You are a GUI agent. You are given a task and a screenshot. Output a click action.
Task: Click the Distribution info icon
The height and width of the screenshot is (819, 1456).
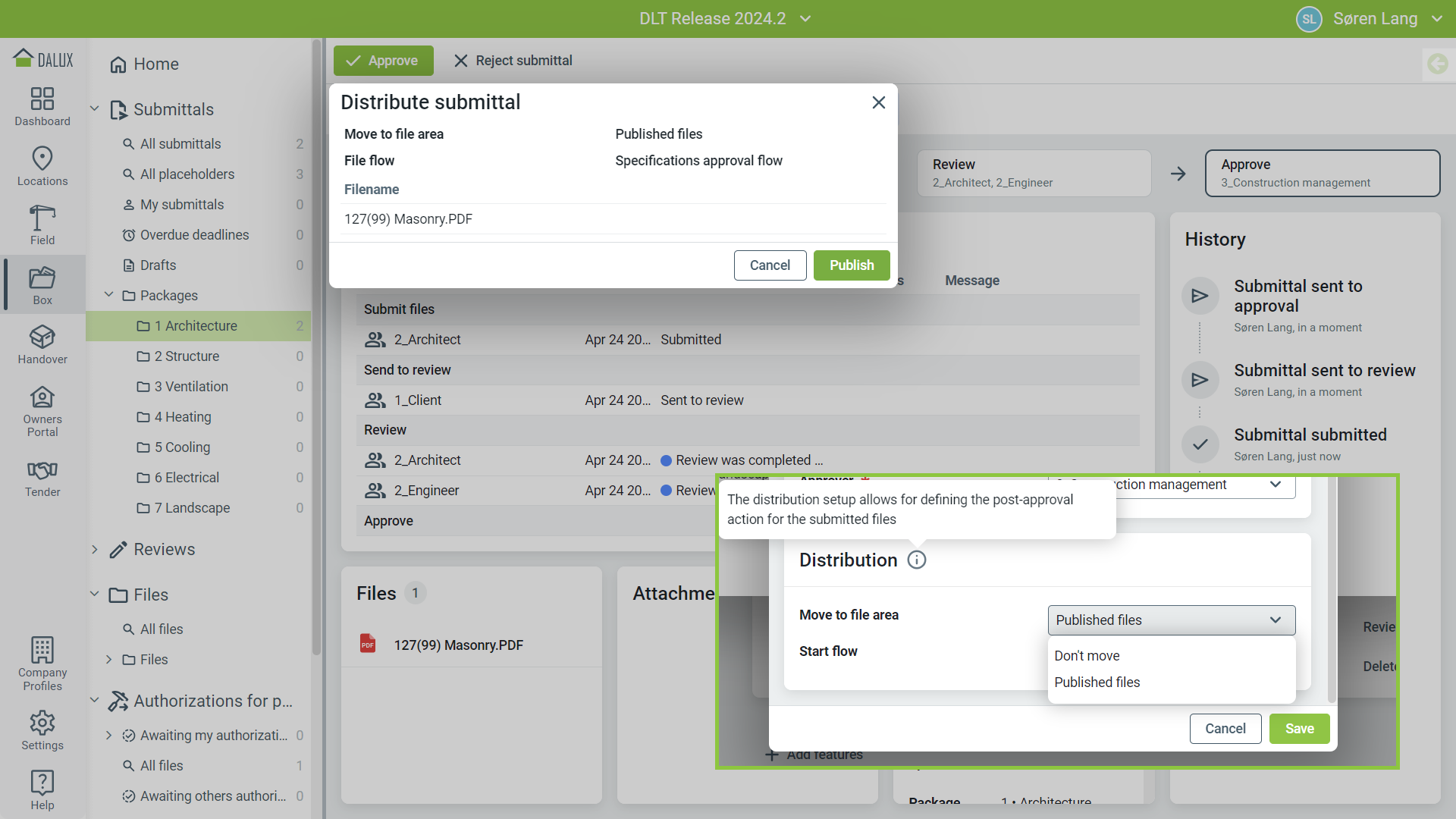point(917,560)
